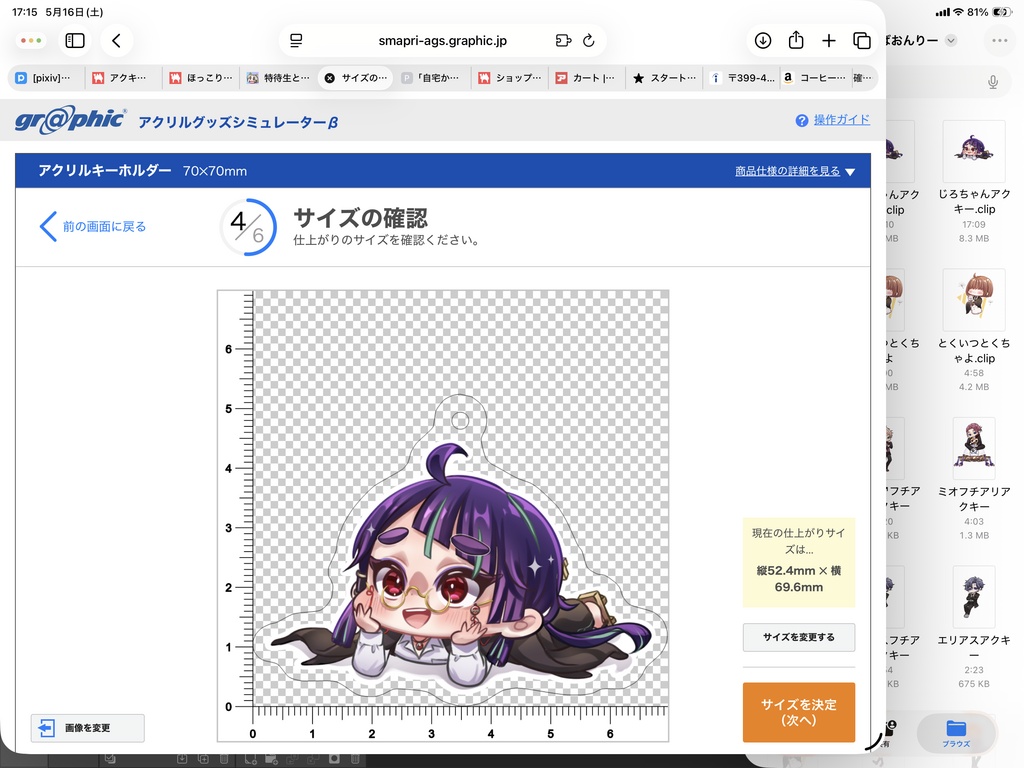This screenshot has width=1024, height=768.
Task: Open the page reader menu icon
Action: [296, 40]
